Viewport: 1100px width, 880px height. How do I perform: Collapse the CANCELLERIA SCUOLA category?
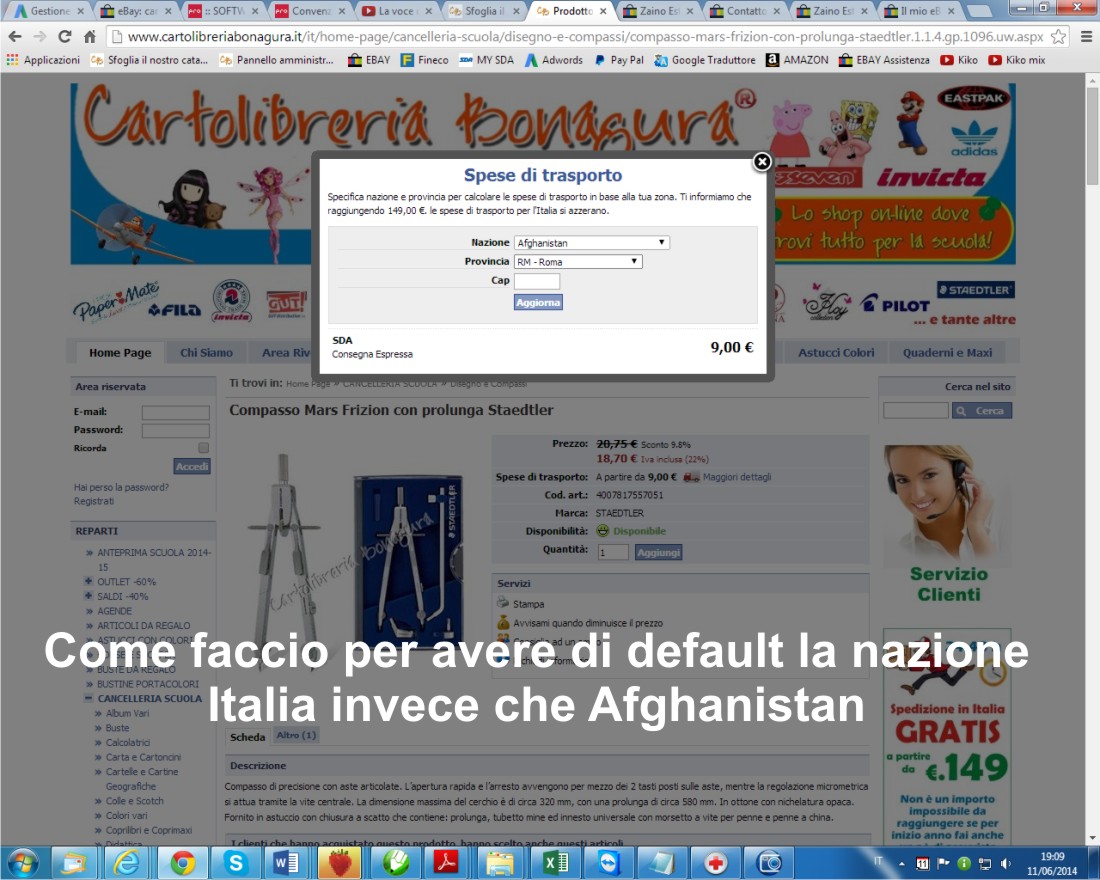coord(88,698)
